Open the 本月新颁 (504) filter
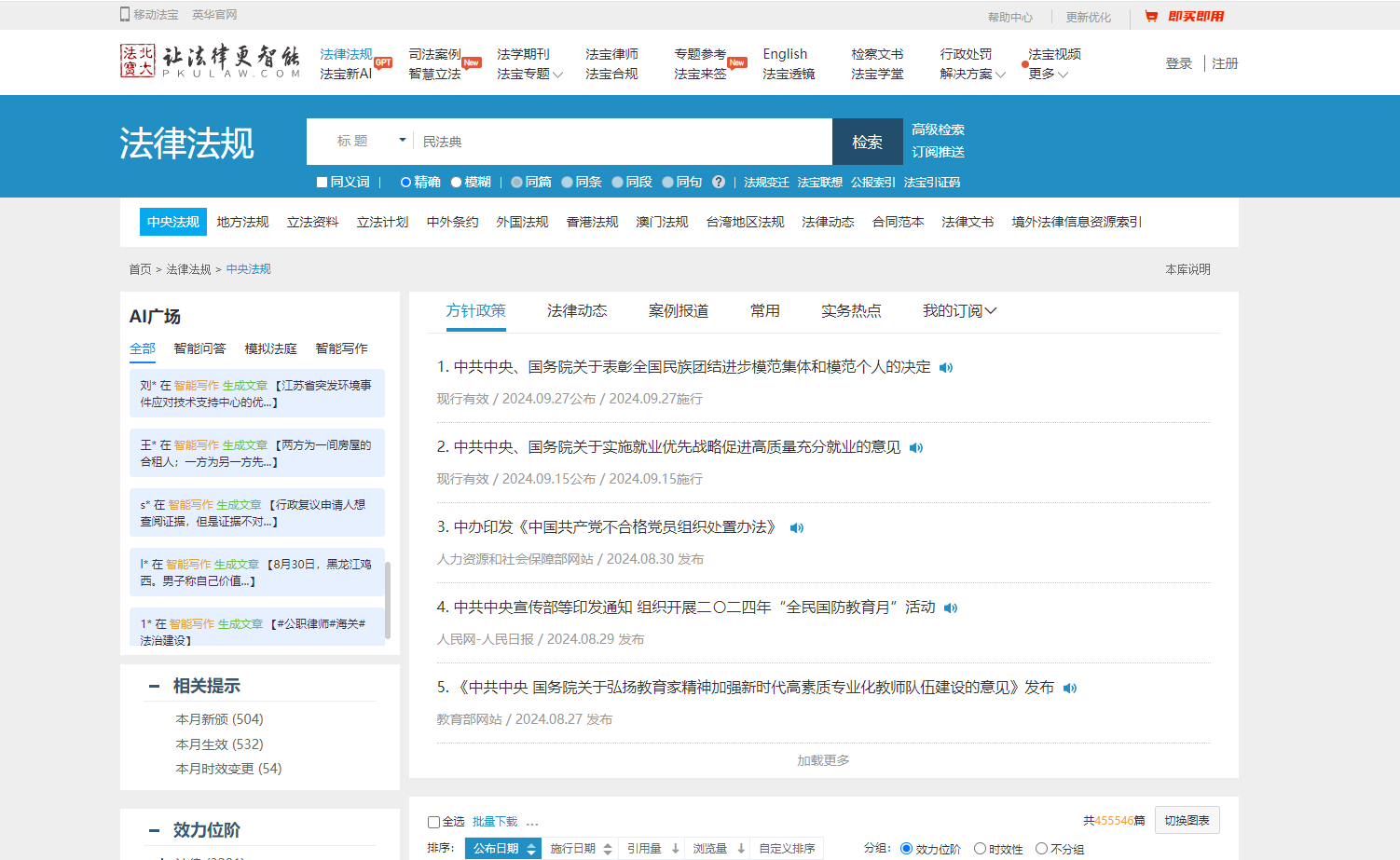The width and height of the screenshot is (1400, 860). [x=219, y=719]
